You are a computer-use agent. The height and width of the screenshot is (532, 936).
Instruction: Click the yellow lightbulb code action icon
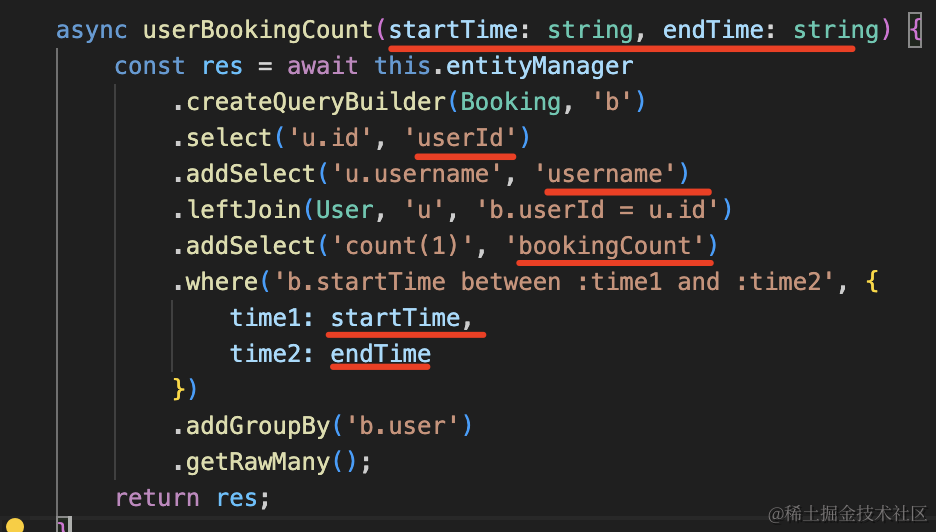point(14,526)
